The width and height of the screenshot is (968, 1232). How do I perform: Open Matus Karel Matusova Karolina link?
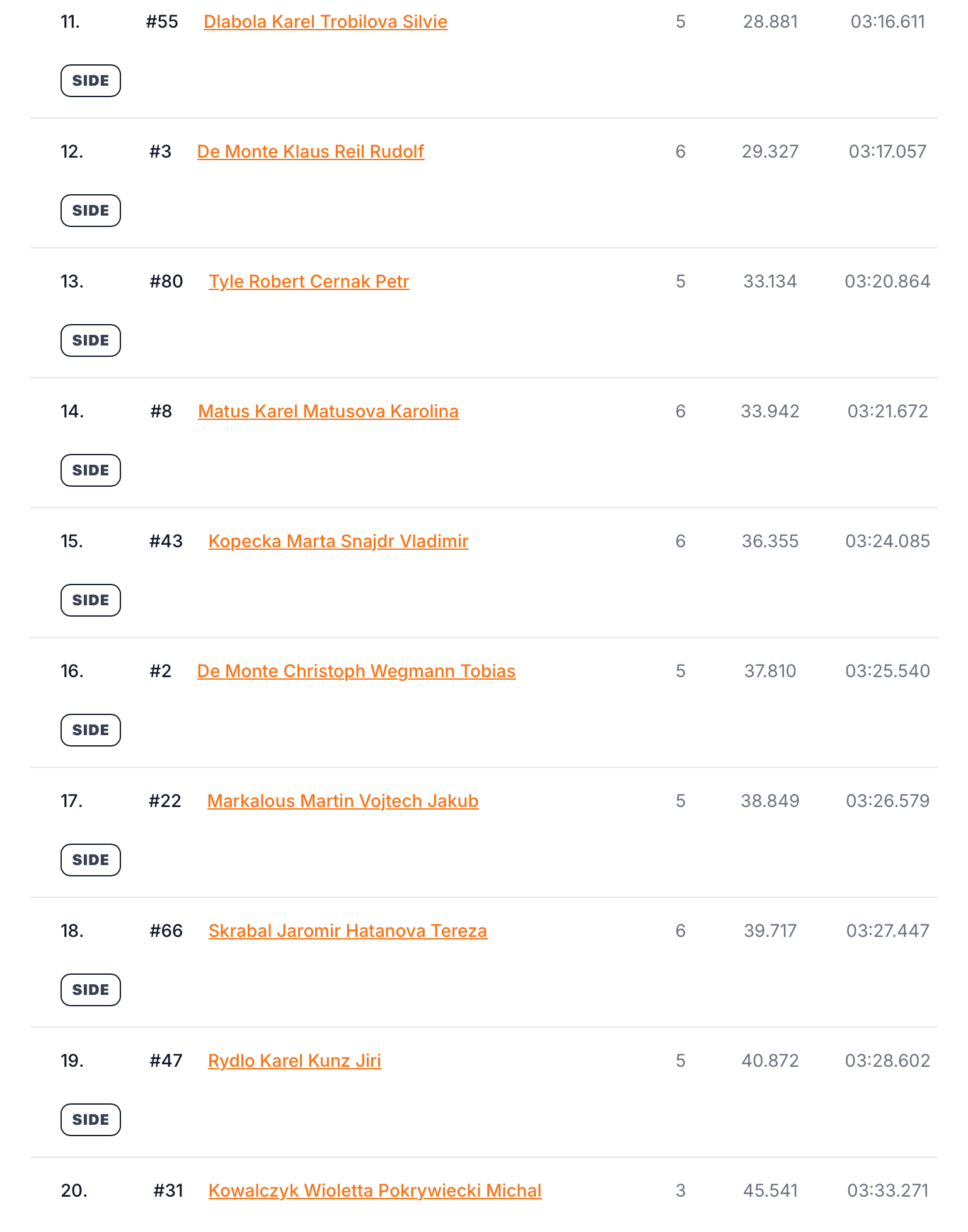328,412
